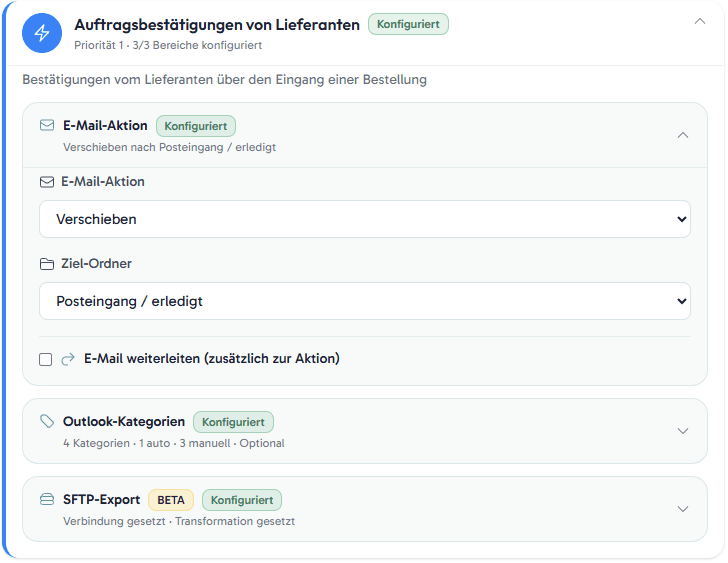The width and height of the screenshot is (728, 563).
Task: Enable the E-Mail weiterleiten checkbox
Action: pos(46,359)
